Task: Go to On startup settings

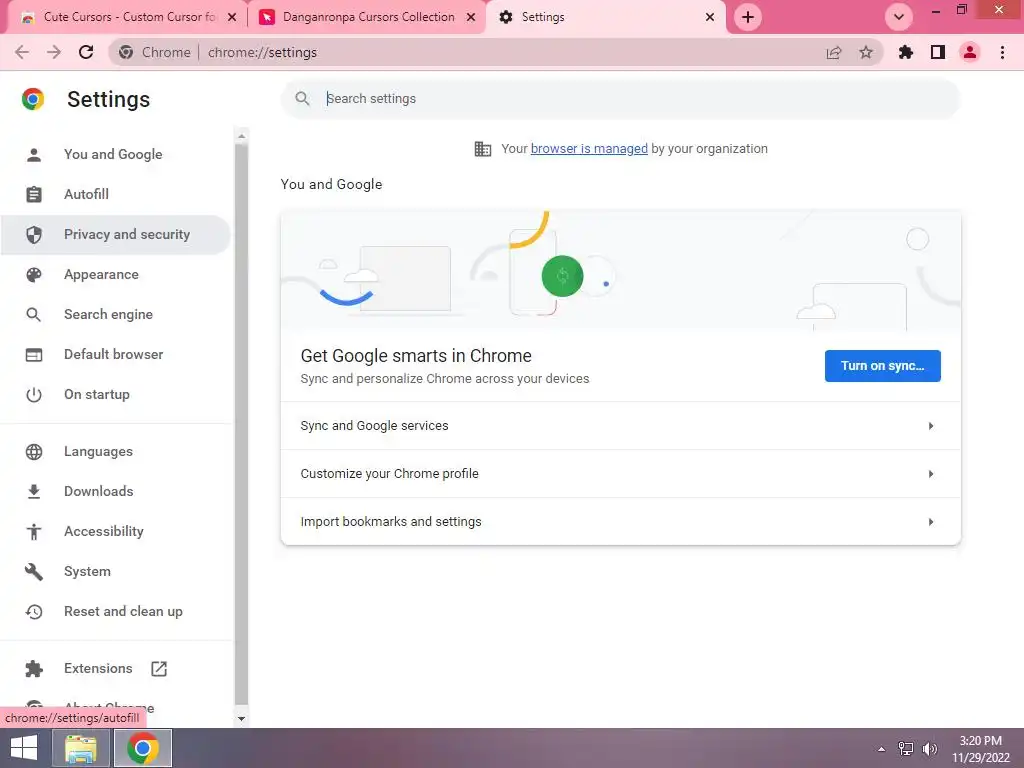Action: click(x=97, y=394)
